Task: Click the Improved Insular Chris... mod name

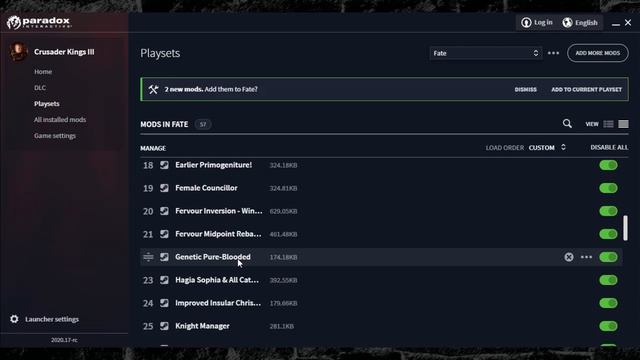Action: tap(218, 303)
